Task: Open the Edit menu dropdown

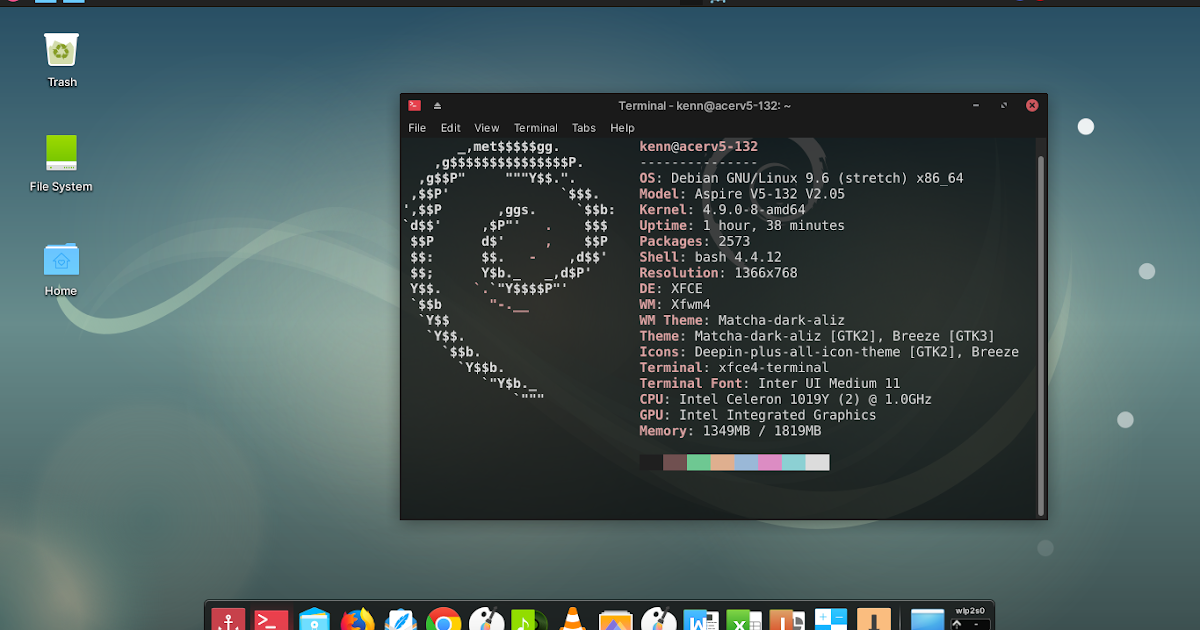Action: (450, 128)
